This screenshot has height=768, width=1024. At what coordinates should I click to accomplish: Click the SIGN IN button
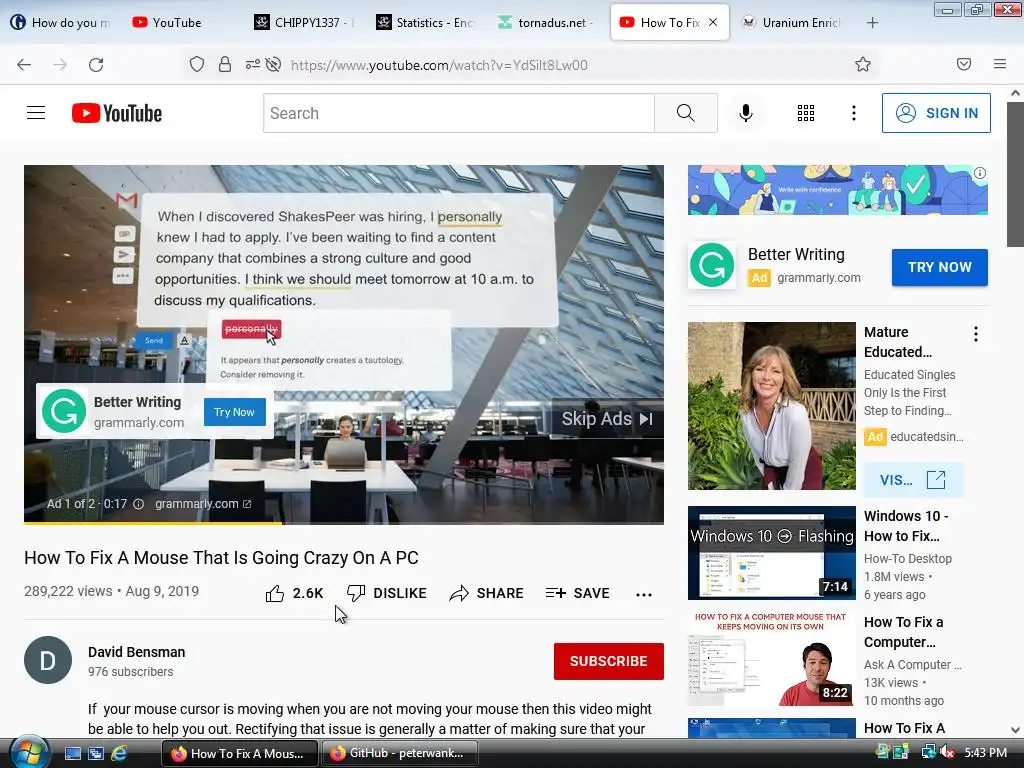click(936, 113)
